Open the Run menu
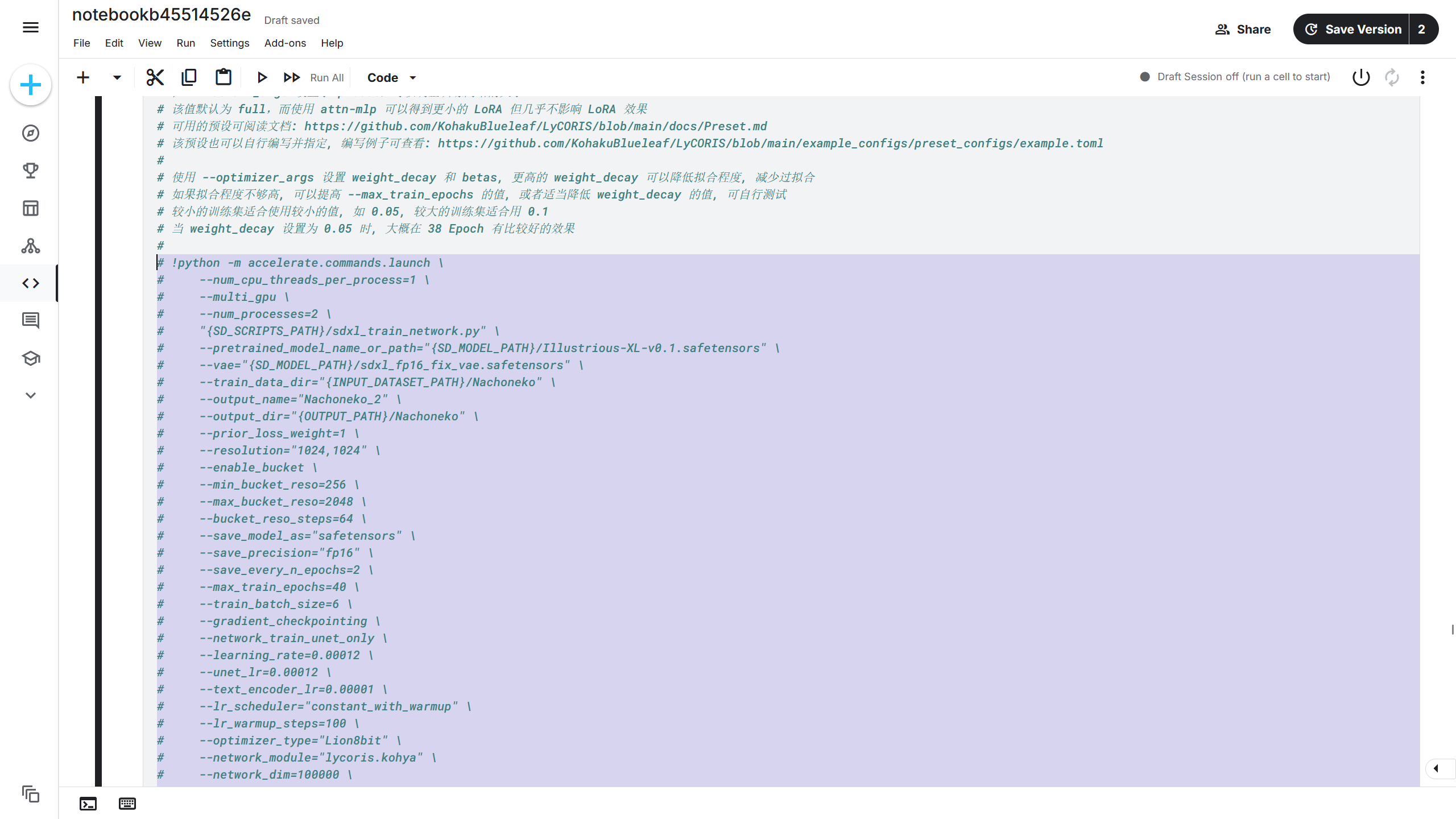Viewport: 1456px width, 819px height. click(x=185, y=43)
